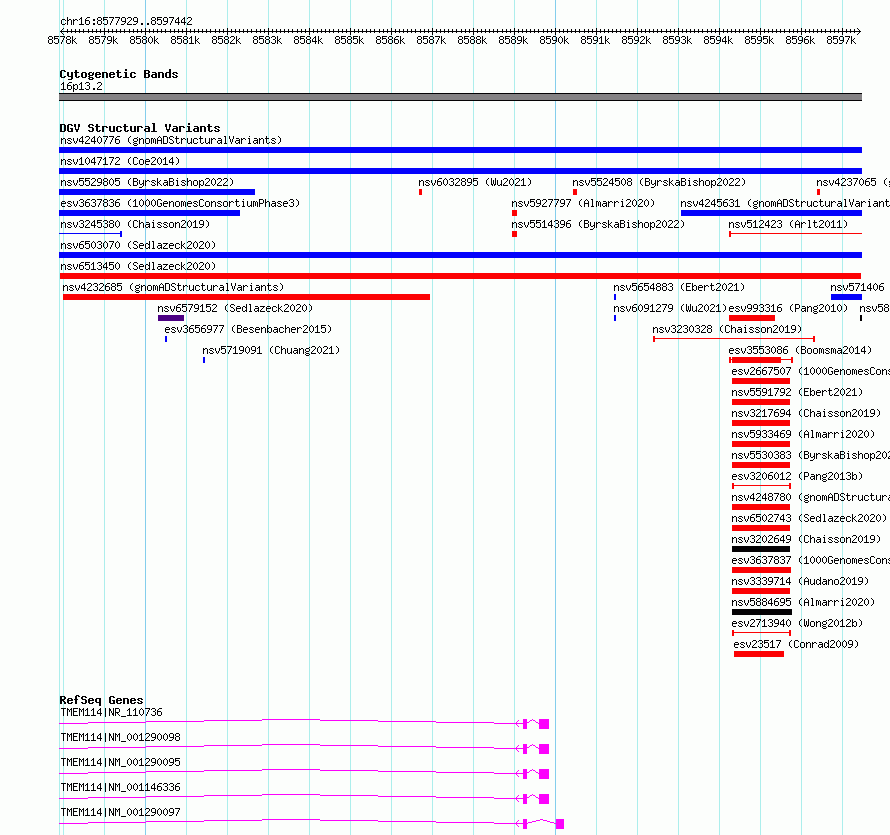The image size is (890, 835).
Task: Click nsv3245380 (Chaisson2019) label
Action: (135, 224)
